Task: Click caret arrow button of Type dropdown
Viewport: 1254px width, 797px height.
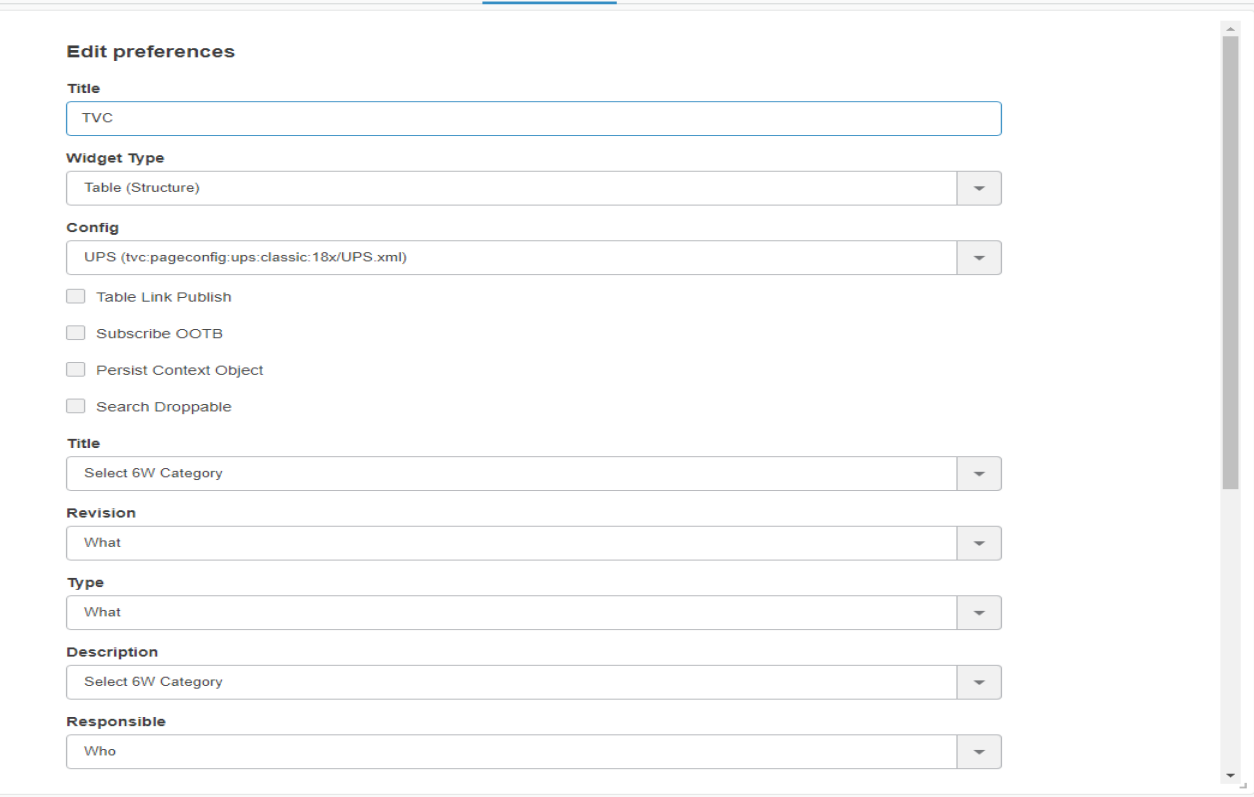Action: [979, 613]
